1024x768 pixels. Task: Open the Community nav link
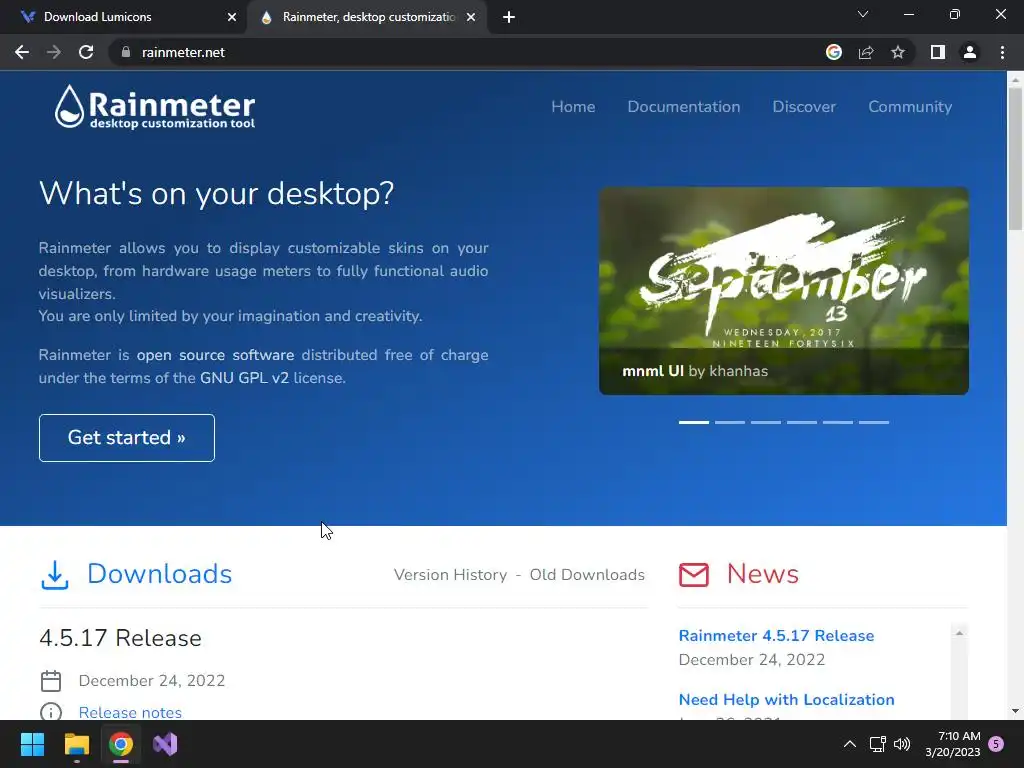point(910,107)
